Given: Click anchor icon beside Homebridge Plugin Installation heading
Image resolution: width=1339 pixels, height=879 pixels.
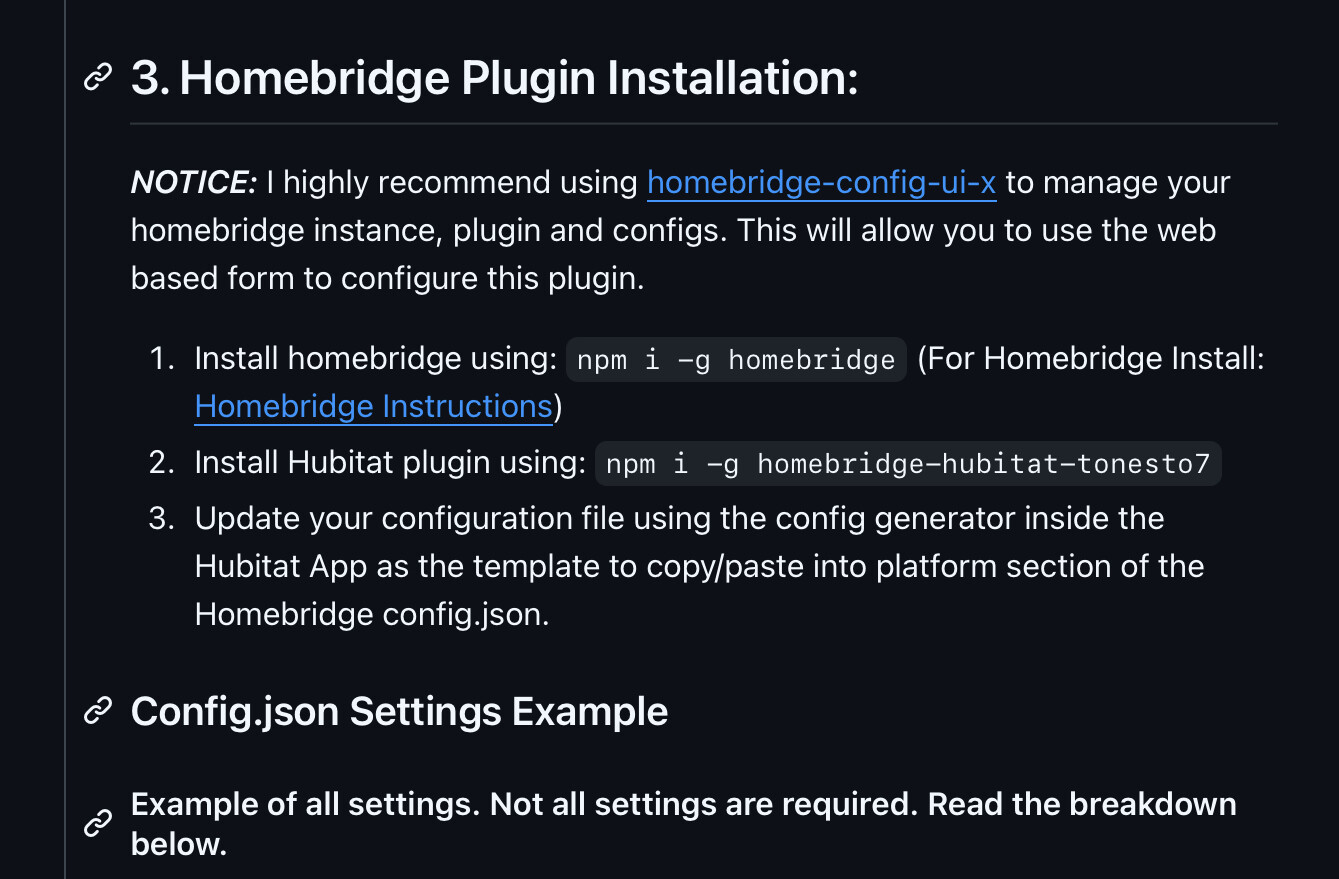Looking at the screenshot, I should [97, 78].
